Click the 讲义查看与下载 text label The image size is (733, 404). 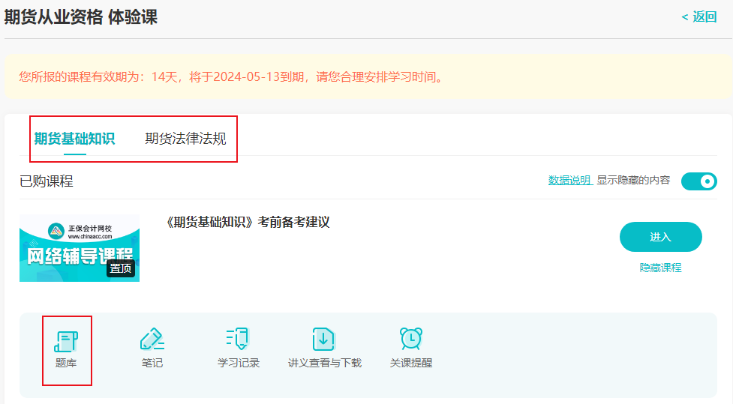tap(324, 363)
